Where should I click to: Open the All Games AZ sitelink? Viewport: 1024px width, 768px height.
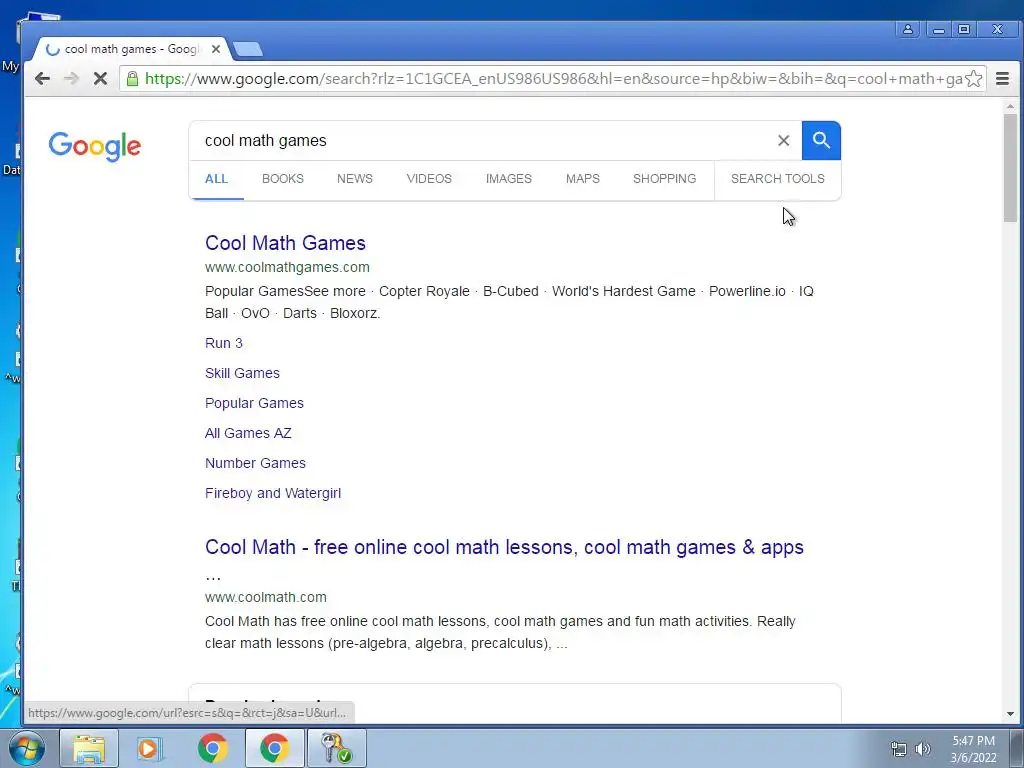click(248, 434)
